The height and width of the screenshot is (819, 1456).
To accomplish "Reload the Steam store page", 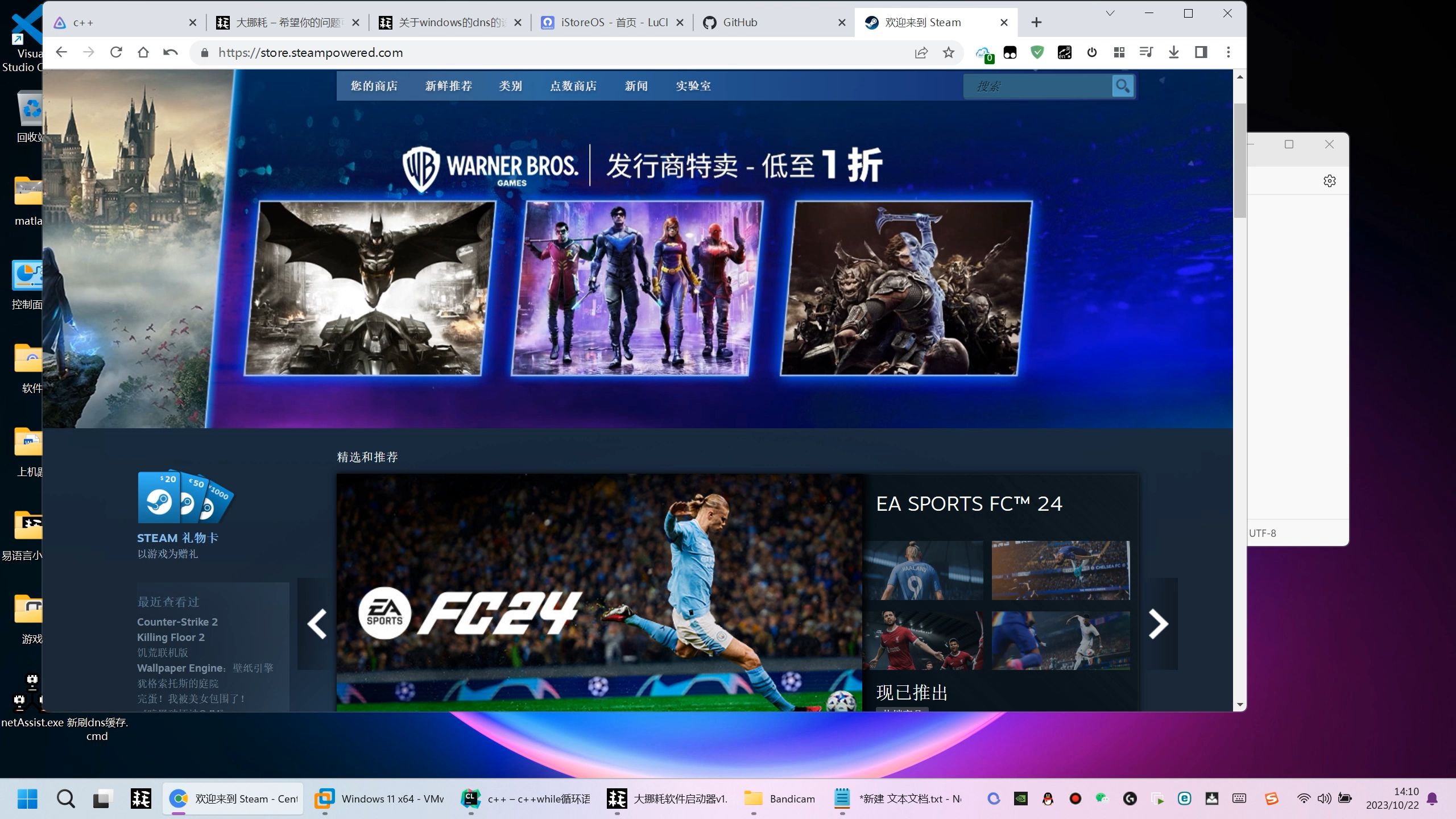I will click(116, 52).
